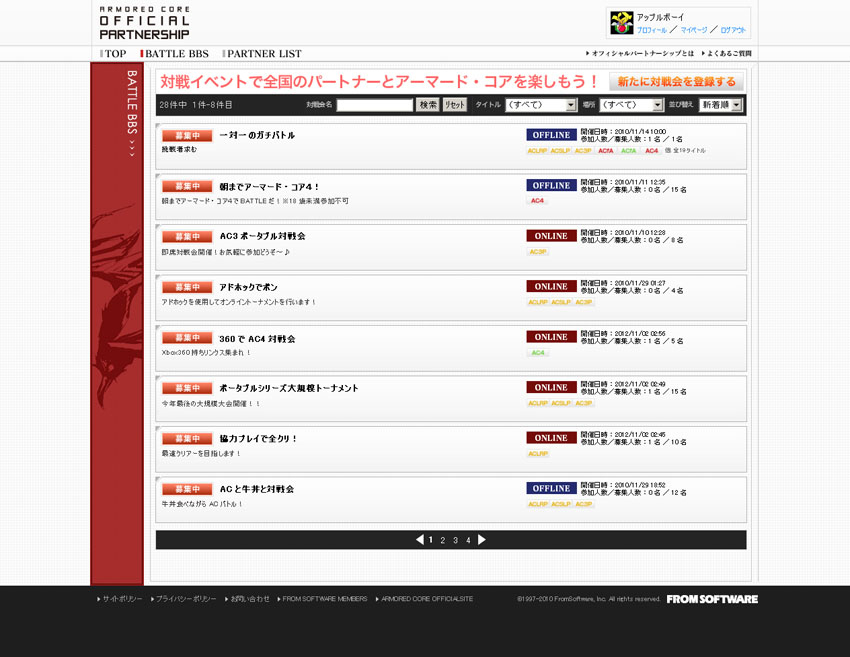The image size is (850, 657).
Task: Click 募集中 badge on ポータブルシリーズ大規模トーナメント event
Action: [187, 388]
